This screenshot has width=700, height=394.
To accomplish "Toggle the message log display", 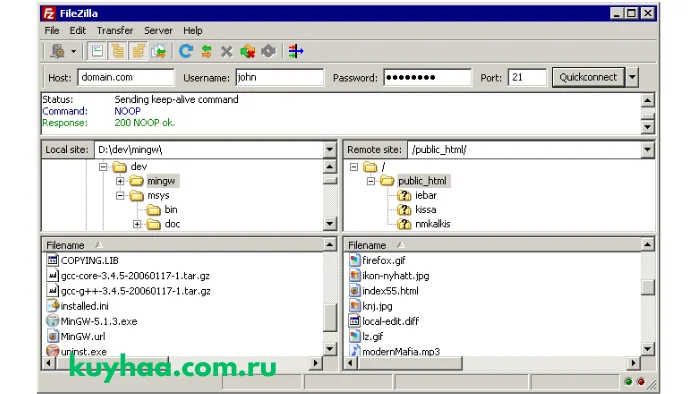I will 97,51.
